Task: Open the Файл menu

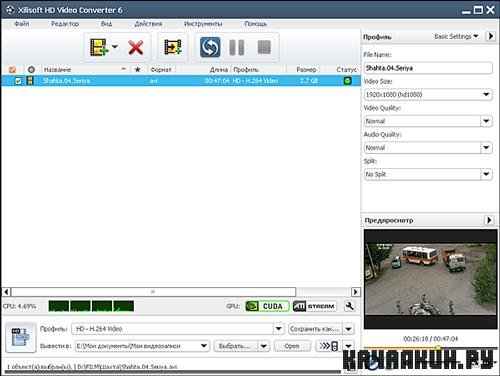Action: pos(22,24)
